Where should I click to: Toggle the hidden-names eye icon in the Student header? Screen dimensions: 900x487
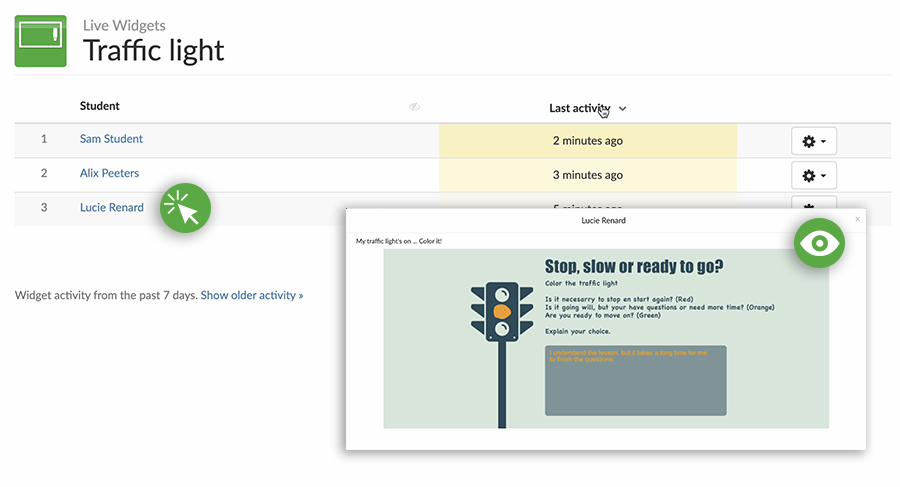[x=415, y=107]
